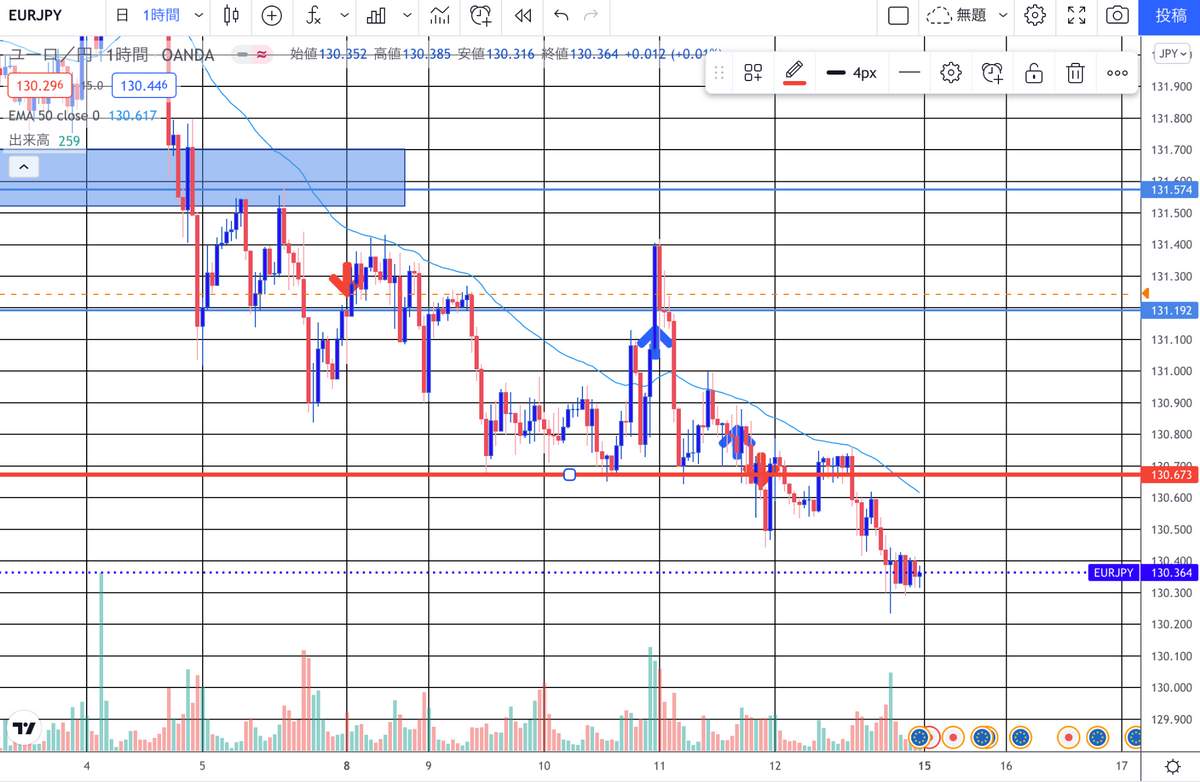1200x782 pixels.
Task: Open the fx indicators menu
Action: coord(314,15)
